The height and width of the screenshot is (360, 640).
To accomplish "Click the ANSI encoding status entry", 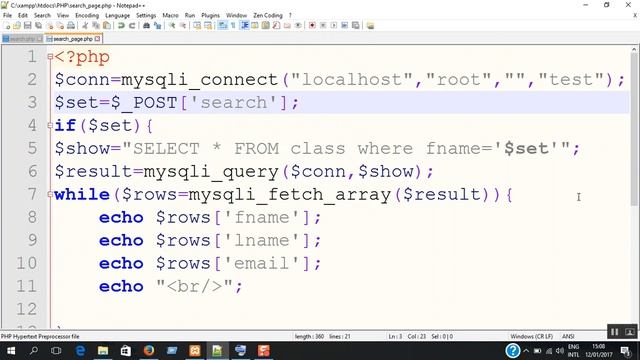I will (568, 336).
